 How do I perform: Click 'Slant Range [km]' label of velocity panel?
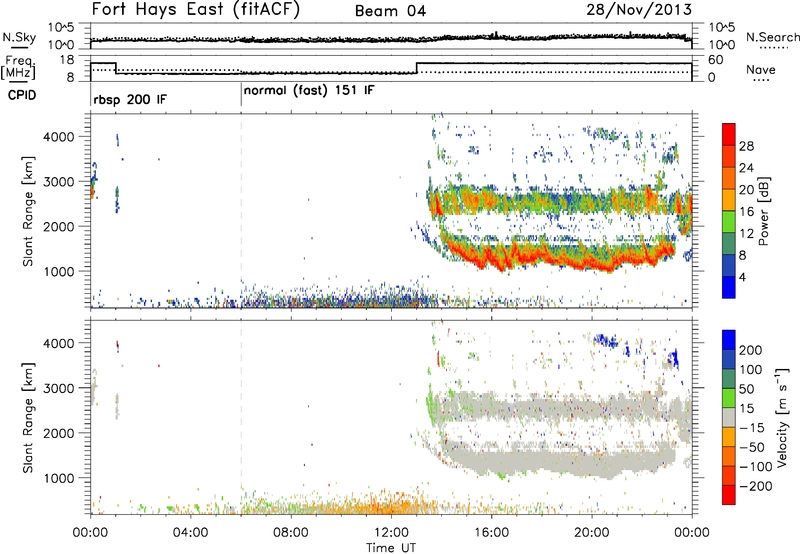click(x=28, y=417)
